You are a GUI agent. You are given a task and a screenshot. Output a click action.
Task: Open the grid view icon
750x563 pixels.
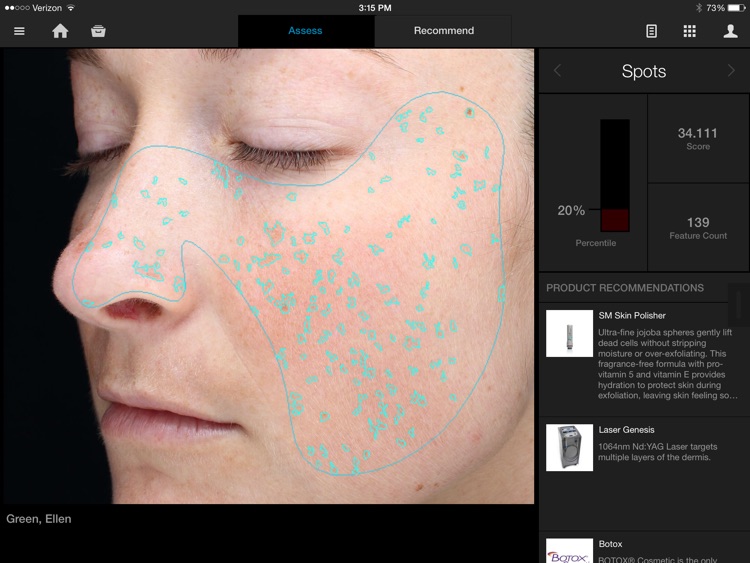click(x=689, y=31)
